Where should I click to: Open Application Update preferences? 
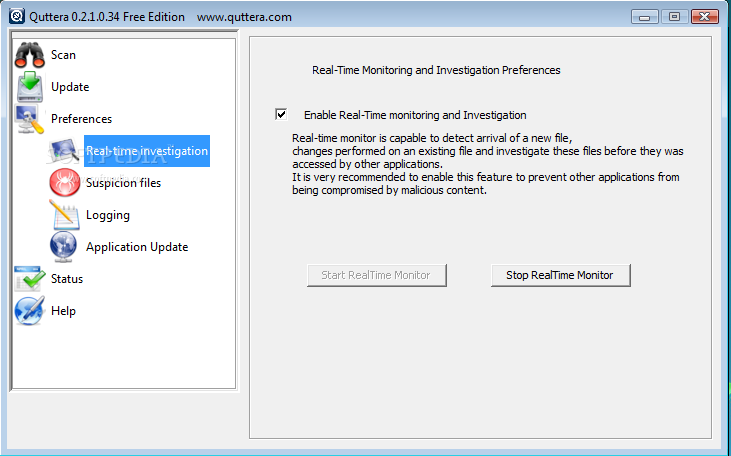pos(137,247)
